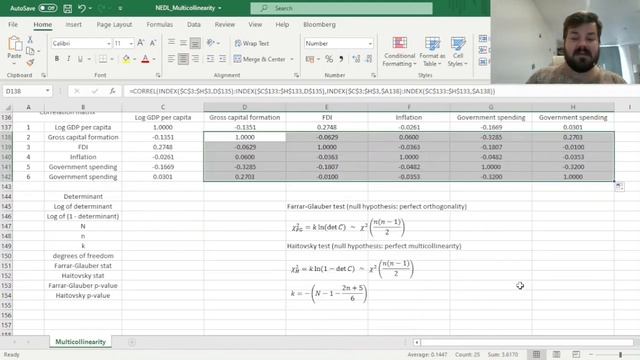Toggle Bottom Align
The image size is (640, 360).
pos(195,42)
